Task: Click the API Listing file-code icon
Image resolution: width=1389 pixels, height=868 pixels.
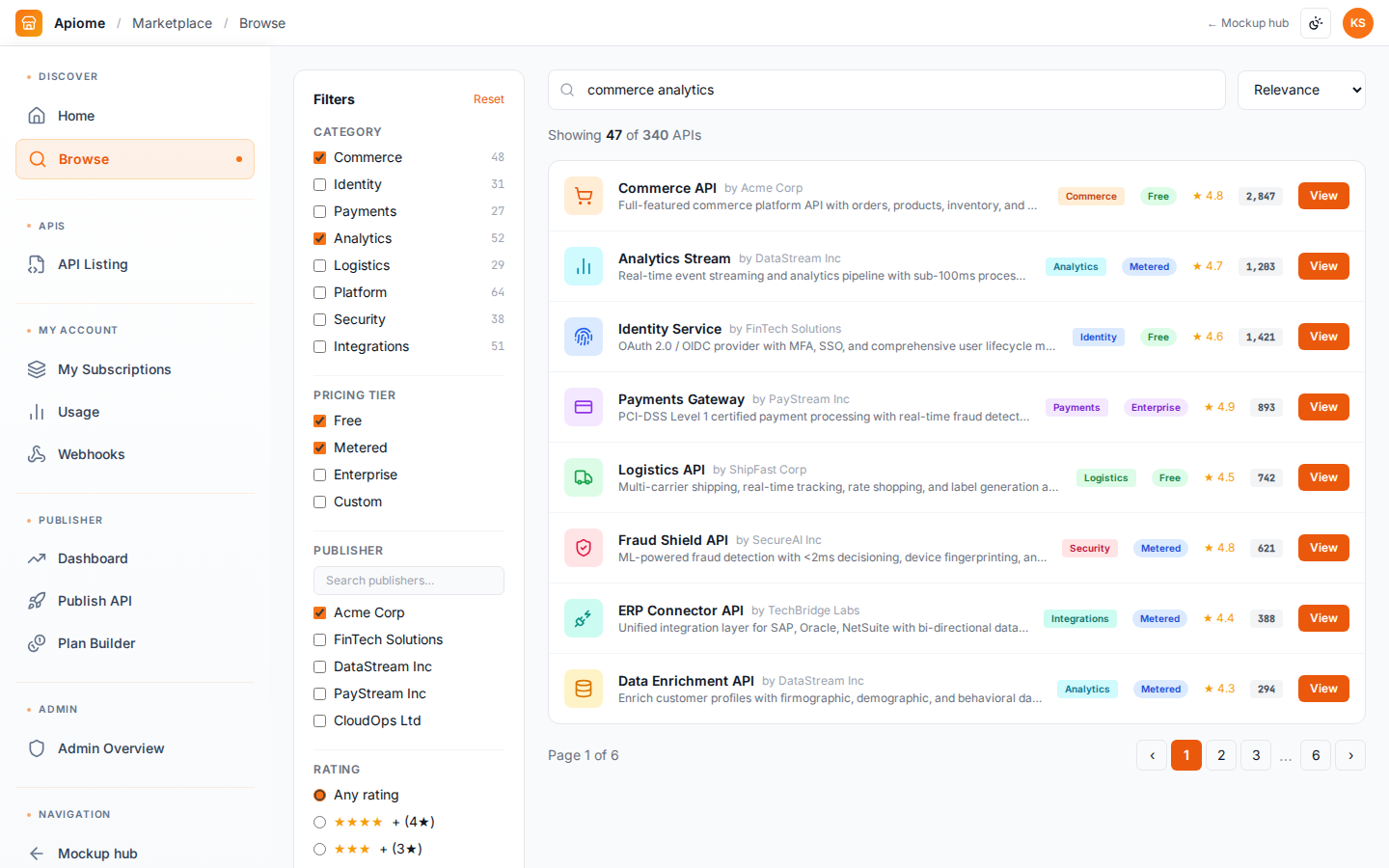Action: pyautogui.click(x=37, y=264)
